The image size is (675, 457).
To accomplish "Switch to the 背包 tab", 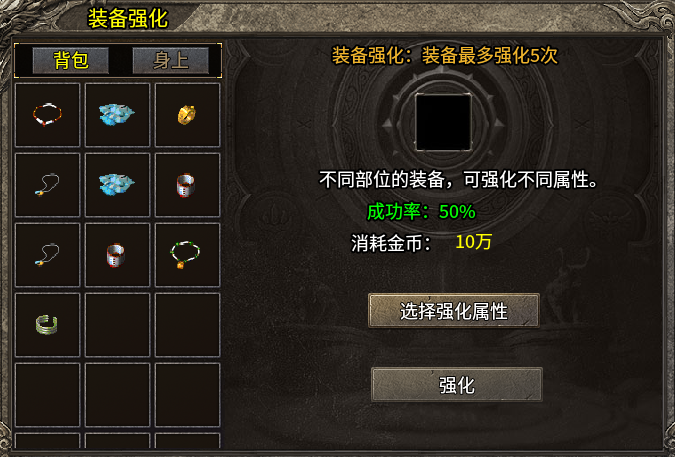I will coord(71,60).
